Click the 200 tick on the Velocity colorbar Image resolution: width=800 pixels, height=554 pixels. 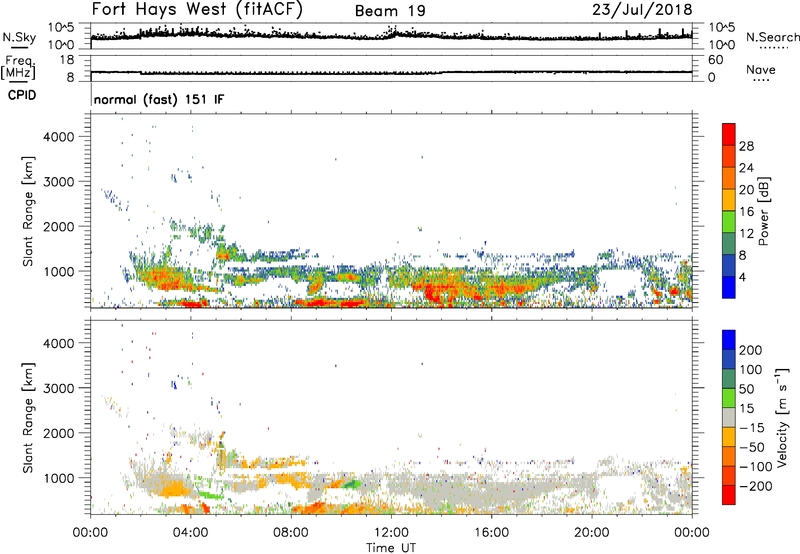(751, 350)
